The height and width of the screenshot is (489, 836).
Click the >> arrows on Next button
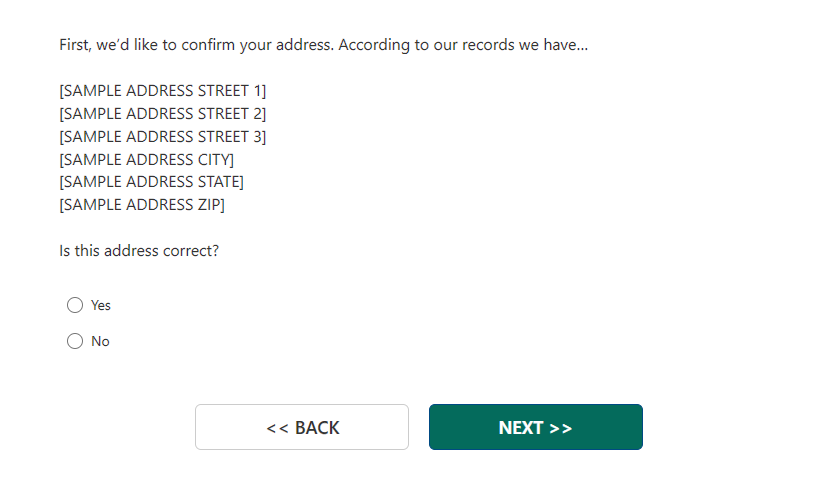click(x=561, y=428)
